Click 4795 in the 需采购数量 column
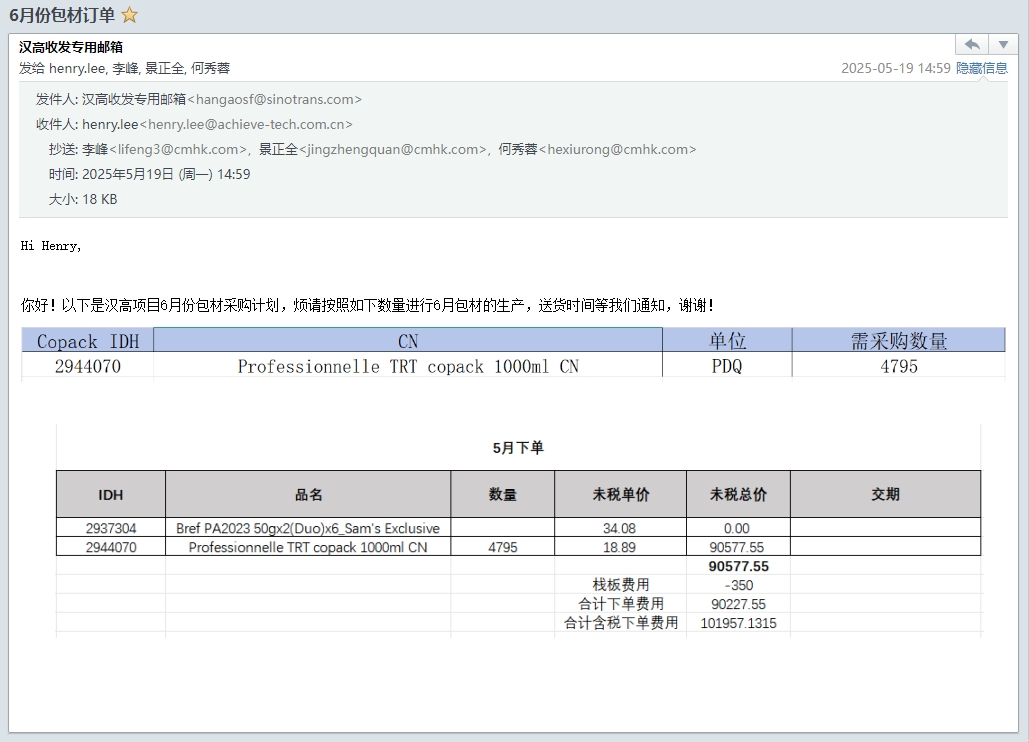 point(898,366)
